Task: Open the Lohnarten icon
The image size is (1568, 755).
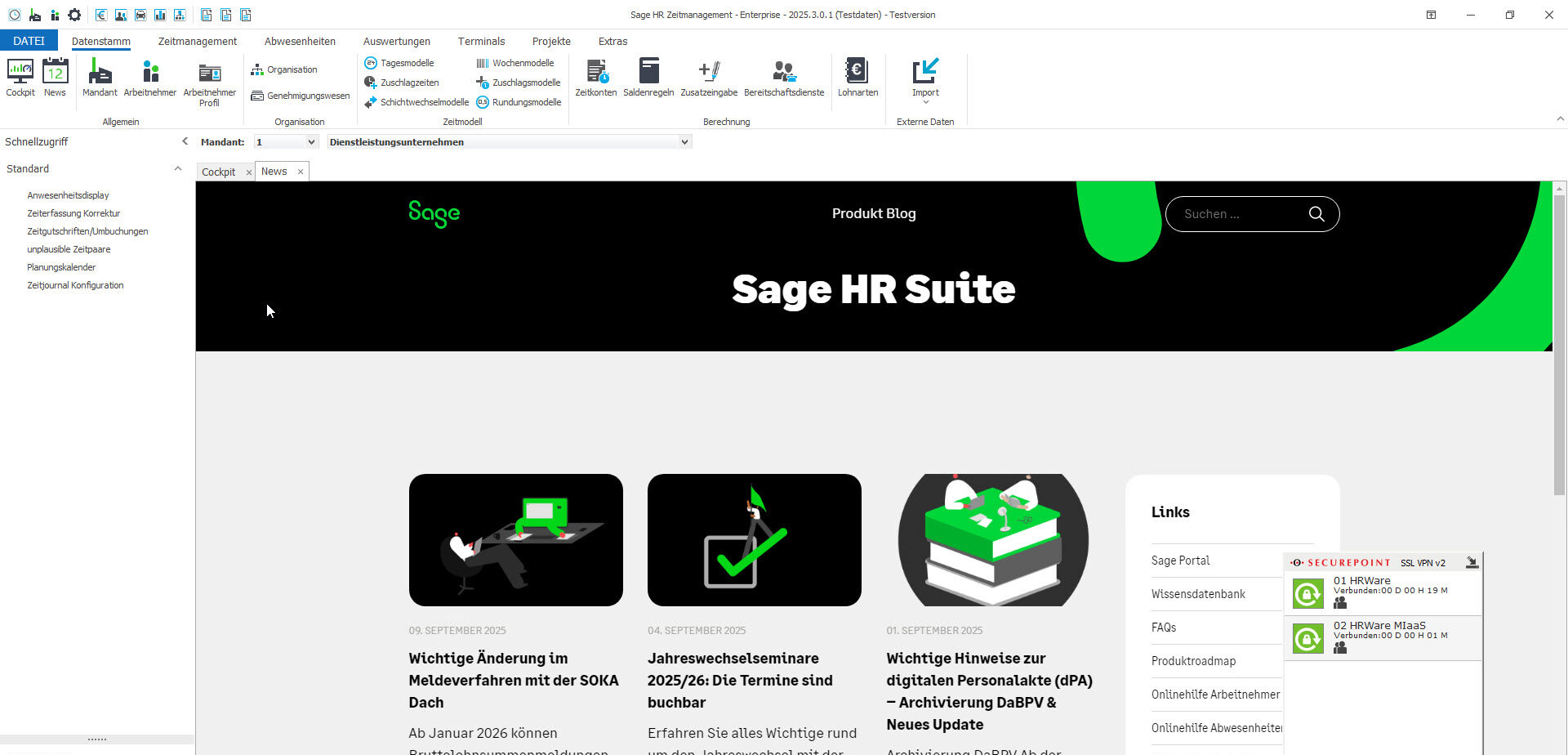Action: click(857, 78)
